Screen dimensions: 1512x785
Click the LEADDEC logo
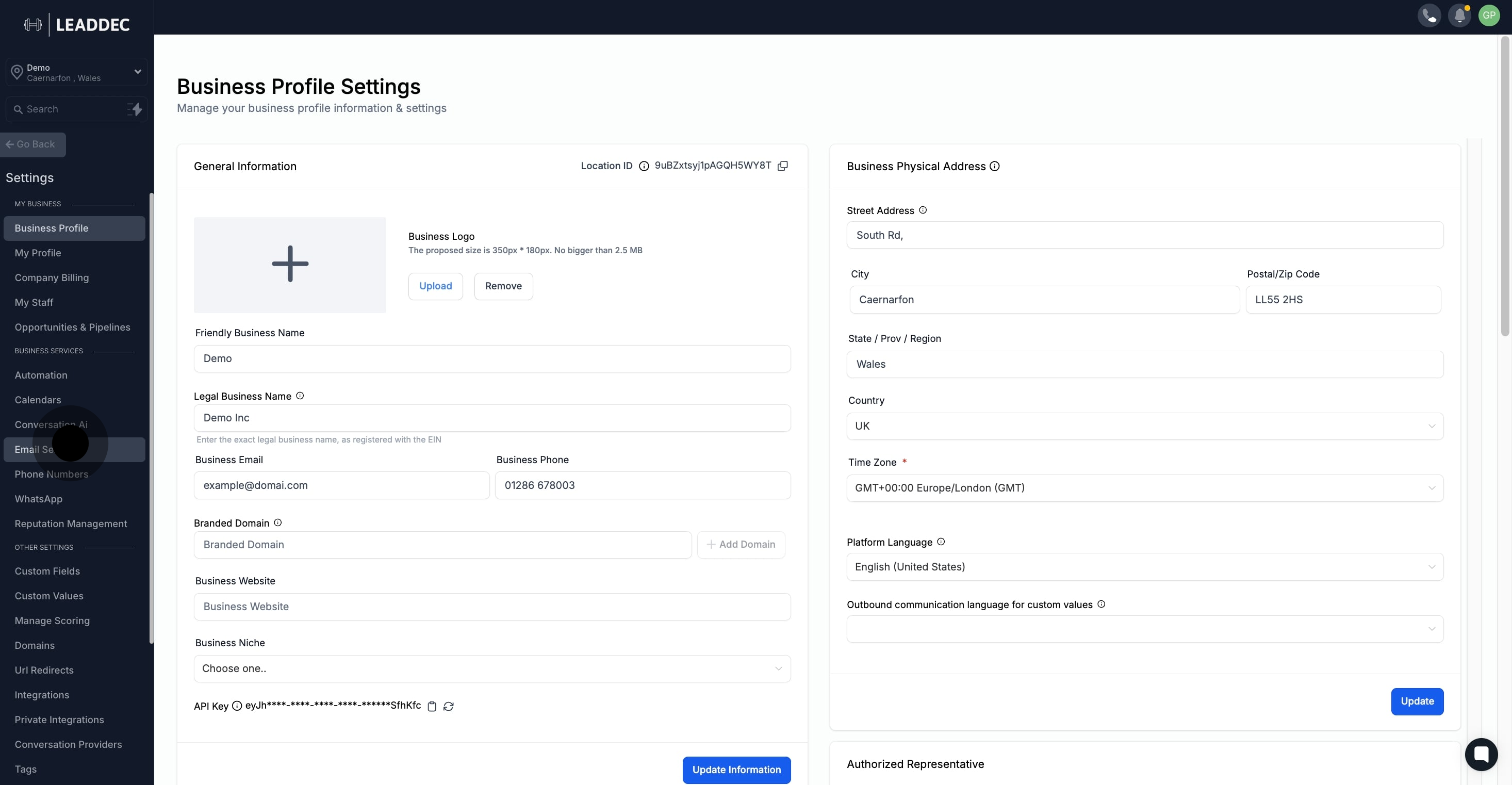click(x=77, y=25)
